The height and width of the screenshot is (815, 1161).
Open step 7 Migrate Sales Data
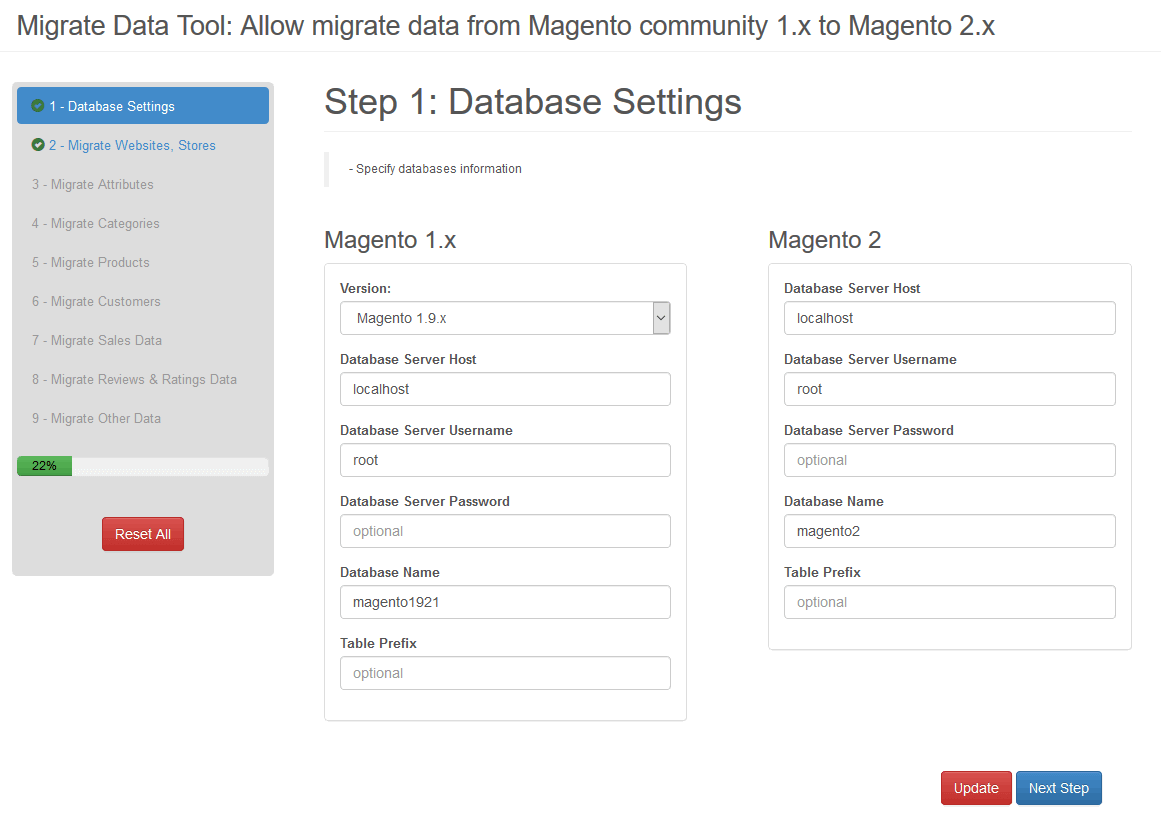click(x=97, y=340)
